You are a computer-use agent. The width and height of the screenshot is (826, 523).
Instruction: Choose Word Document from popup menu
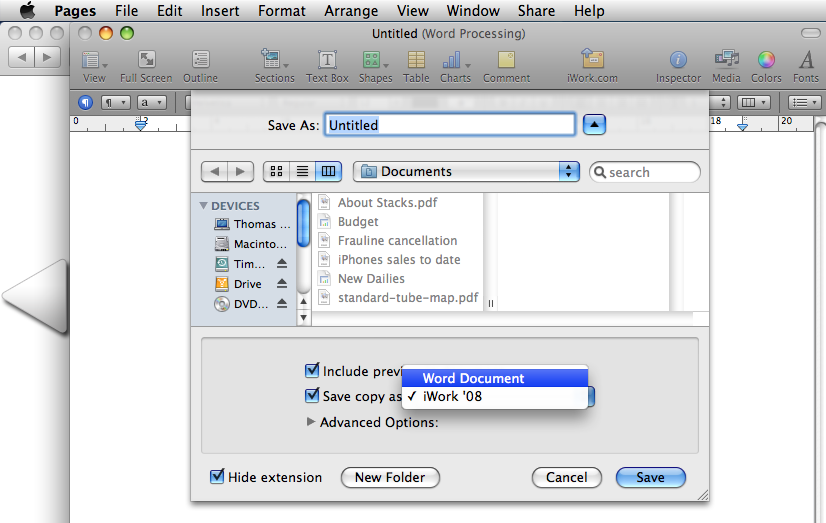(x=495, y=378)
